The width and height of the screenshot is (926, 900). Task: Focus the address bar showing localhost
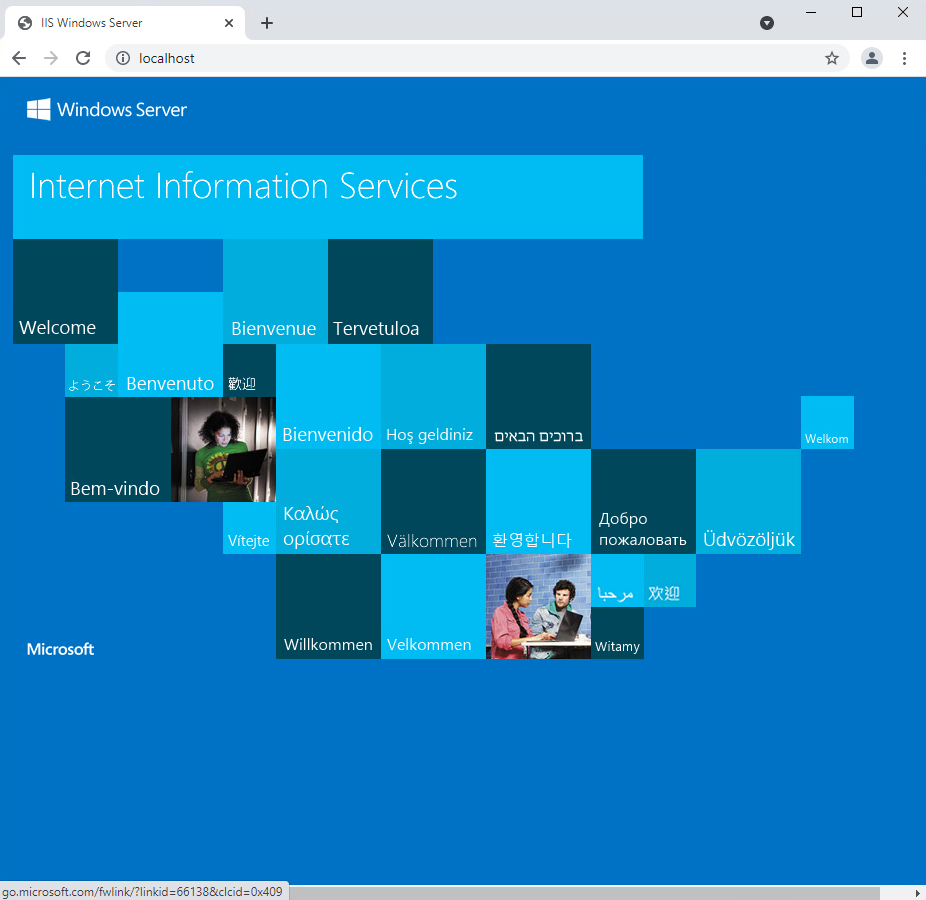pos(477,58)
